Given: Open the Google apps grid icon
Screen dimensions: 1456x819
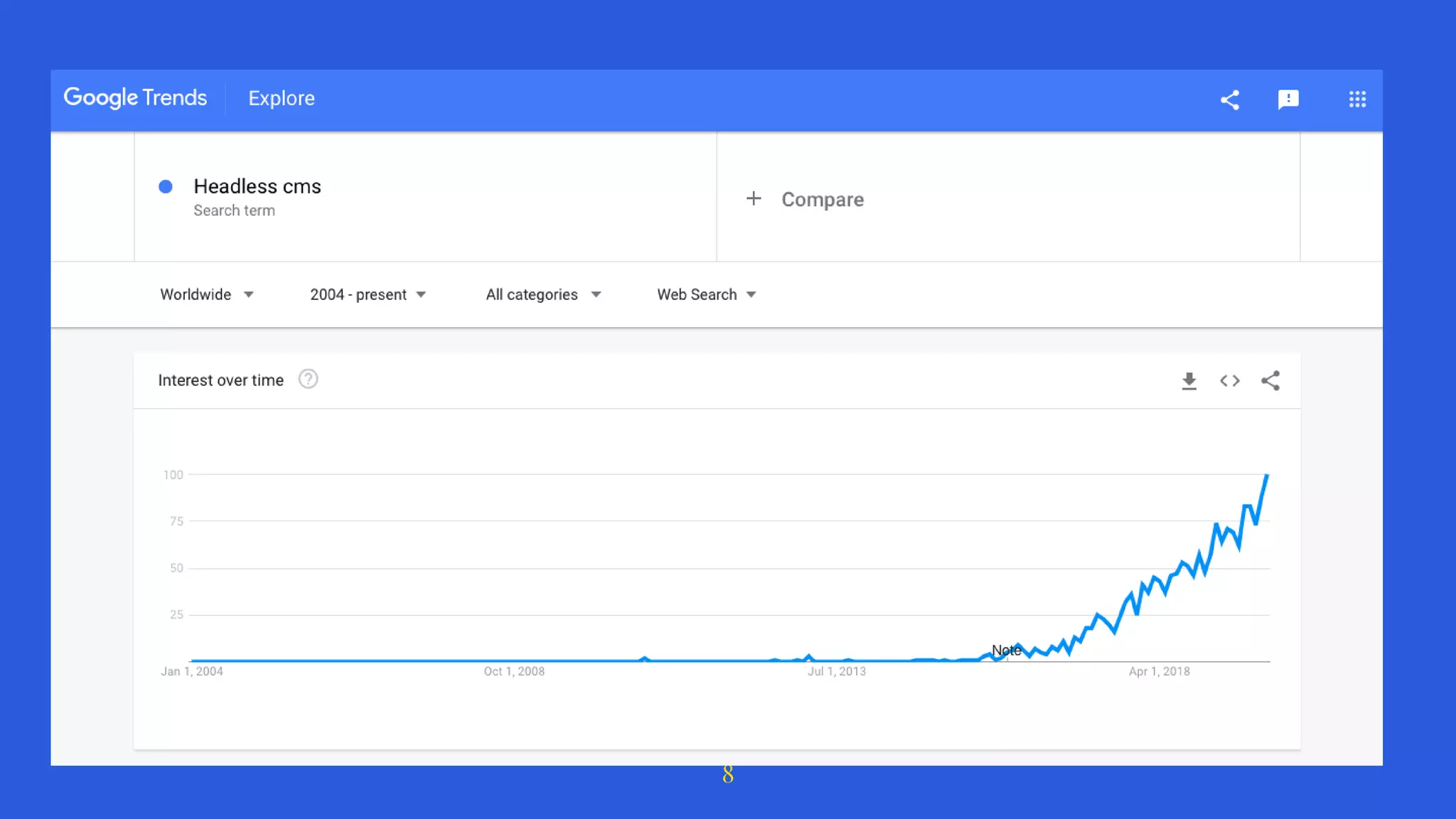Looking at the screenshot, I should point(1356,100).
